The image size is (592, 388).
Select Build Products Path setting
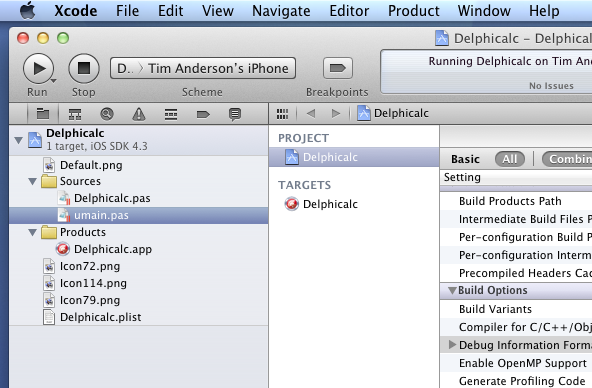tap(516, 201)
